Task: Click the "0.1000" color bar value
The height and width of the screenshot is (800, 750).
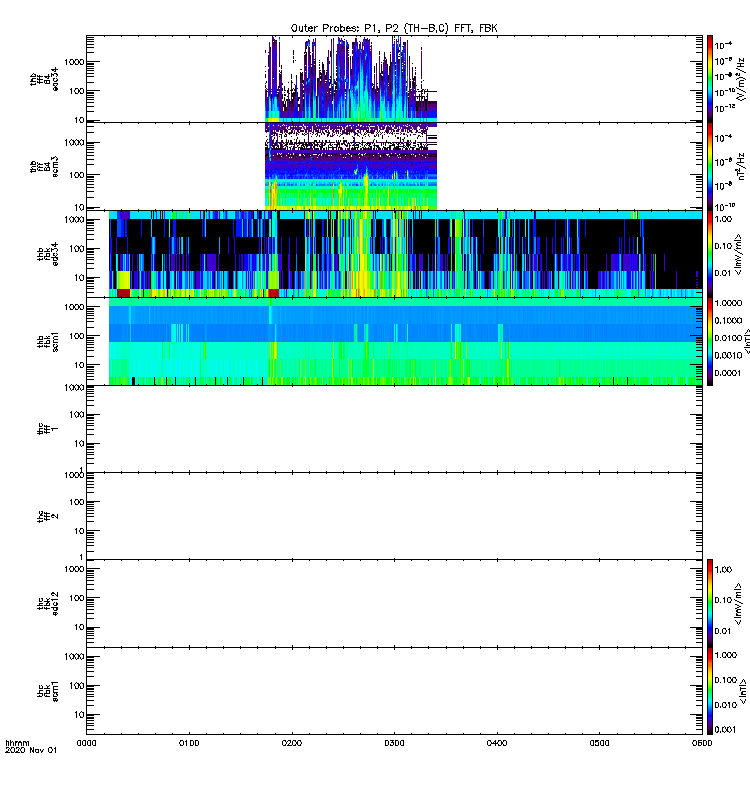Action: tap(728, 320)
